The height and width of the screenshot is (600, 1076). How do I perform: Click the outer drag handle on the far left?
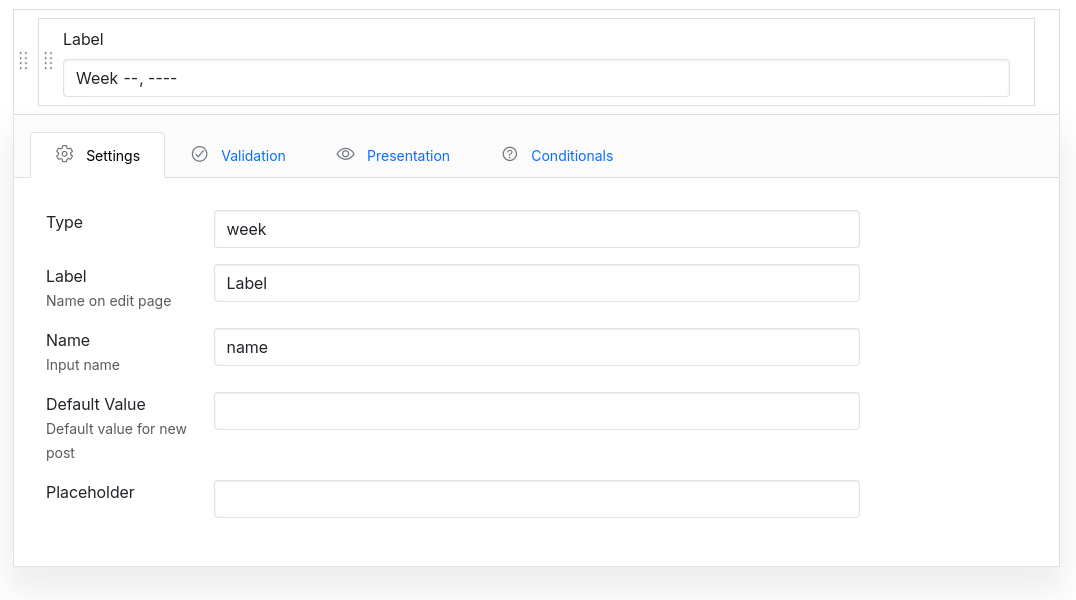[x=24, y=61]
